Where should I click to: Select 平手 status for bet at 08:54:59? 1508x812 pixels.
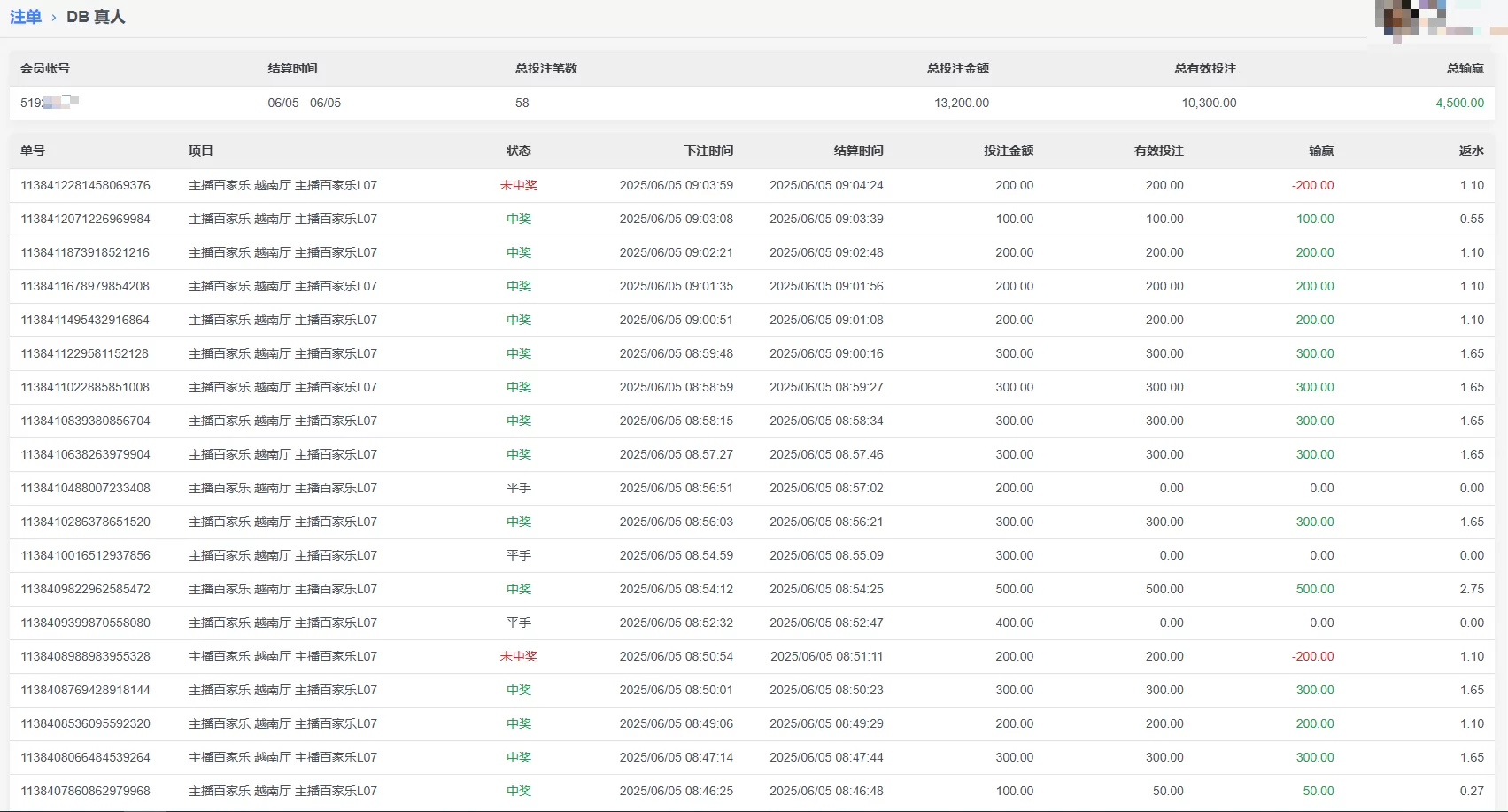pos(519,555)
